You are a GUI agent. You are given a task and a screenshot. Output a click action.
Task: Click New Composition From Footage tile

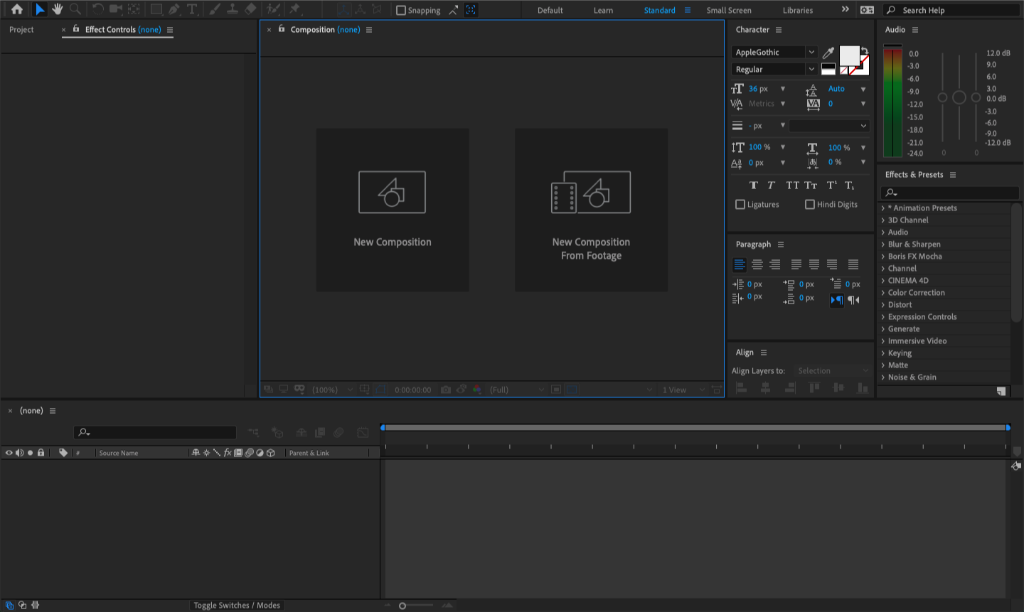591,210
